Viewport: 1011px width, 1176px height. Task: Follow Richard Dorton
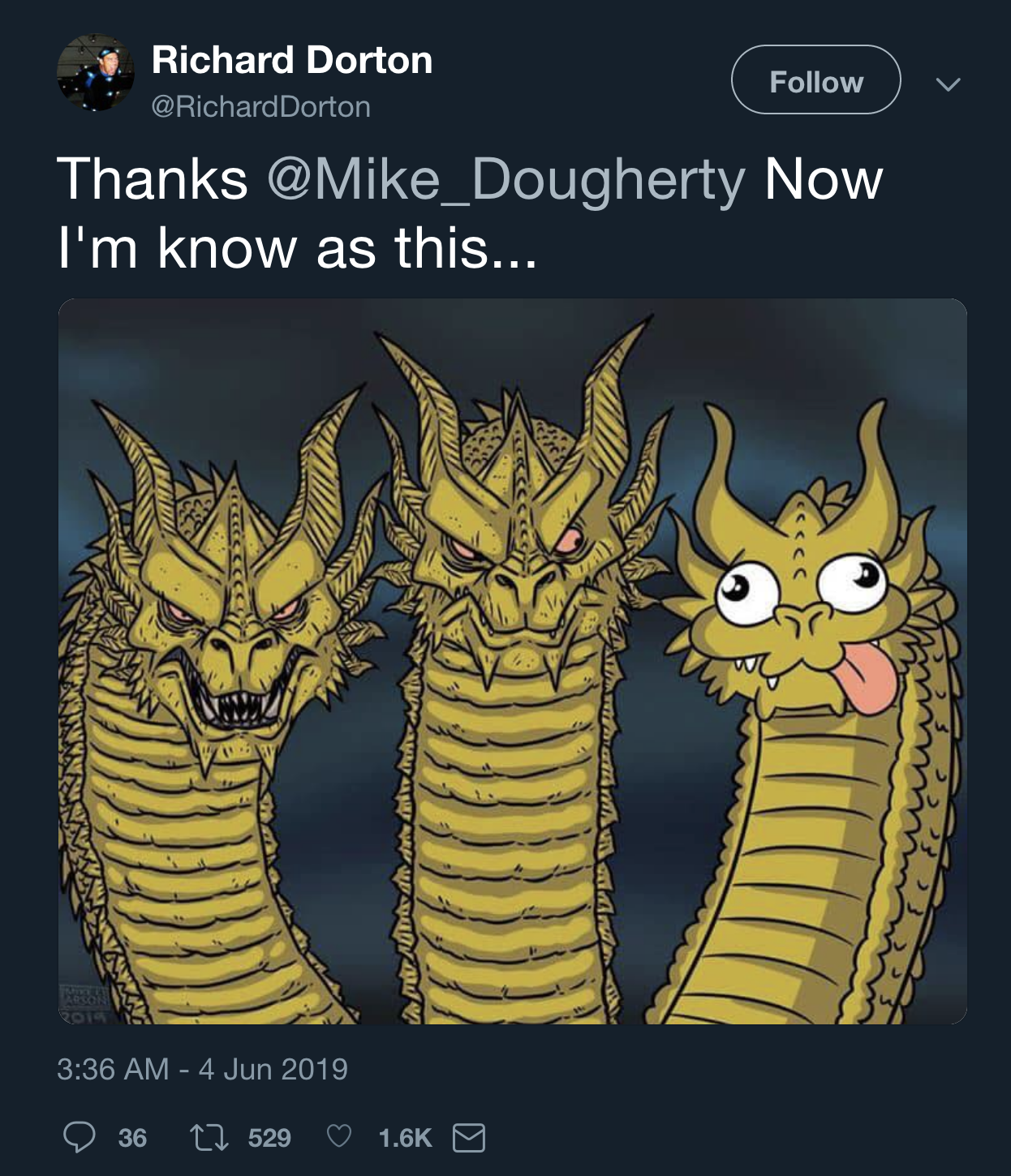(x=816, y=79)
